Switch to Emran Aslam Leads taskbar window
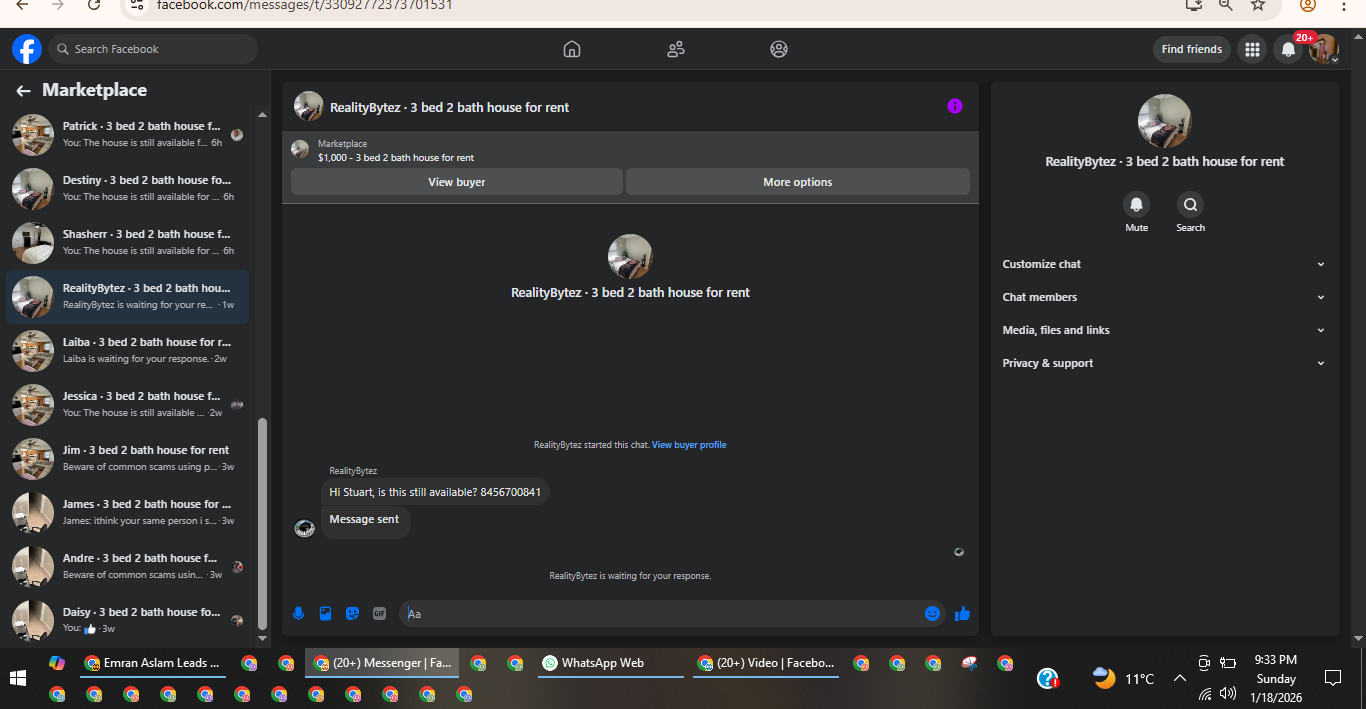 click(x=154, y=663)
